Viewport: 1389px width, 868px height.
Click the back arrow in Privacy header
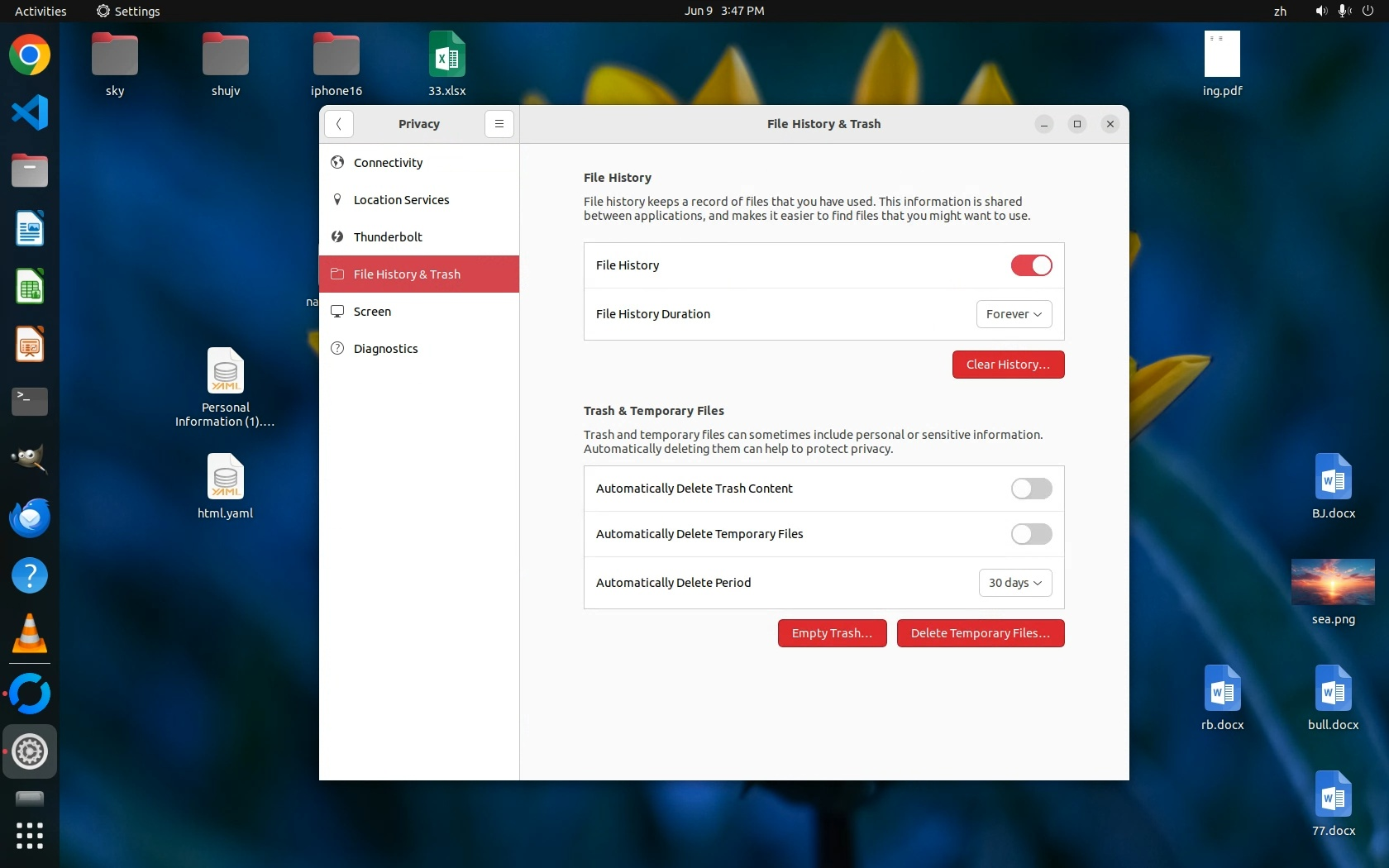(x=339, y=124)
